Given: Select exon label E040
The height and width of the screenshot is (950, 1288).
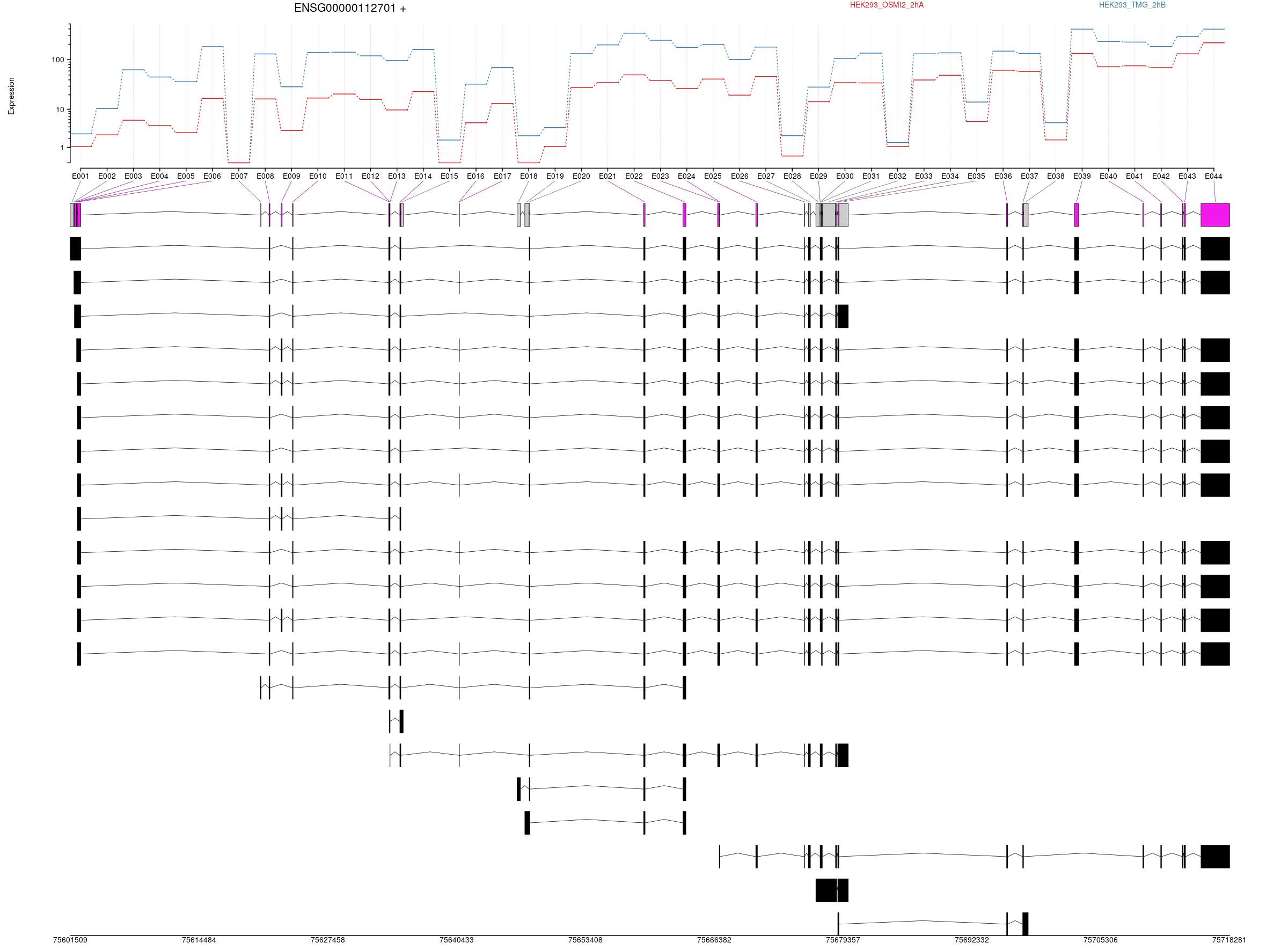Looking at the screenshot, I should click(1109, 177).
